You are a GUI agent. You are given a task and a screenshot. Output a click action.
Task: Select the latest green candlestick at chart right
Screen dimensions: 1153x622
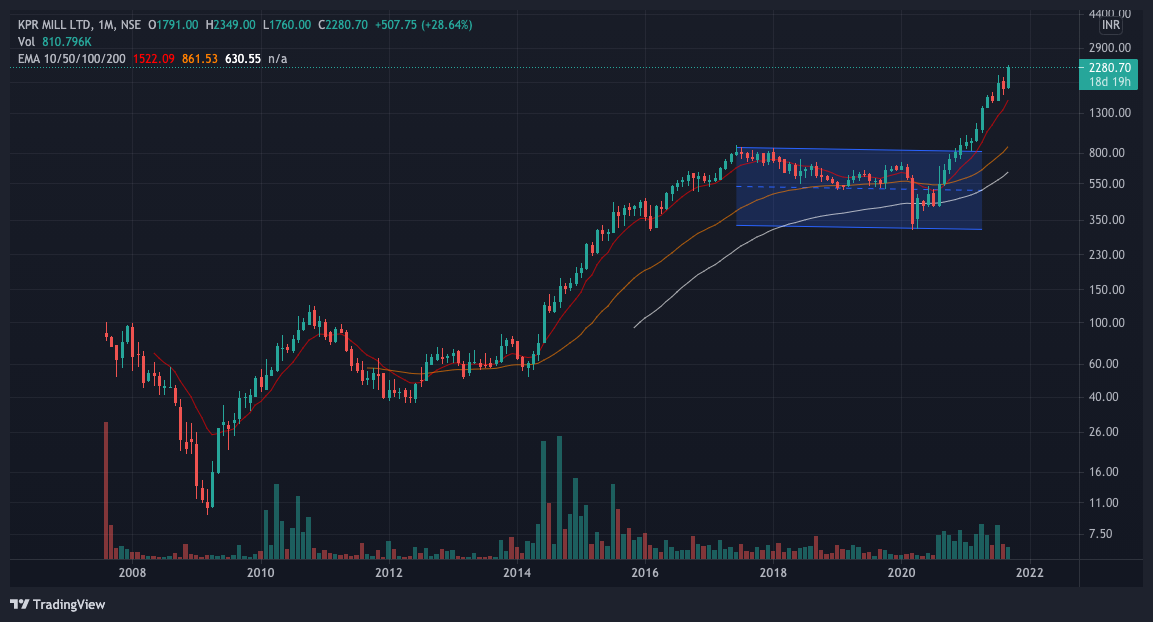click(1008, 80)
